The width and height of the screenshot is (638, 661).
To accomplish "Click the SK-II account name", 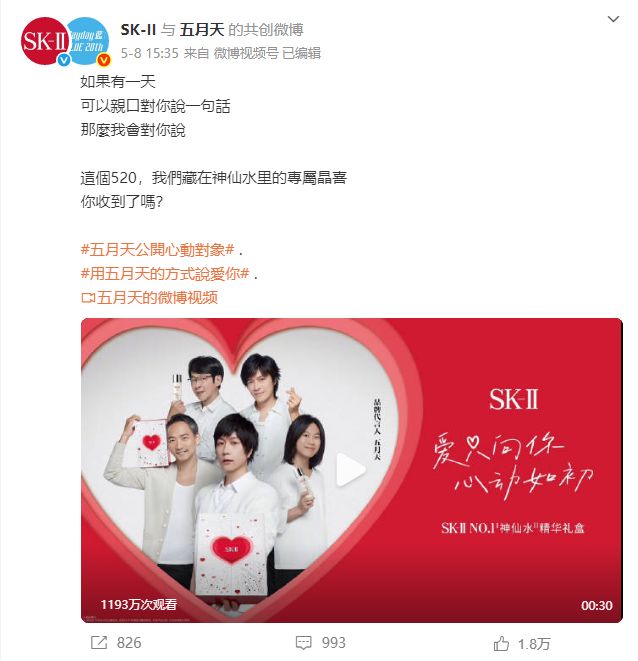I will (138, 30).
